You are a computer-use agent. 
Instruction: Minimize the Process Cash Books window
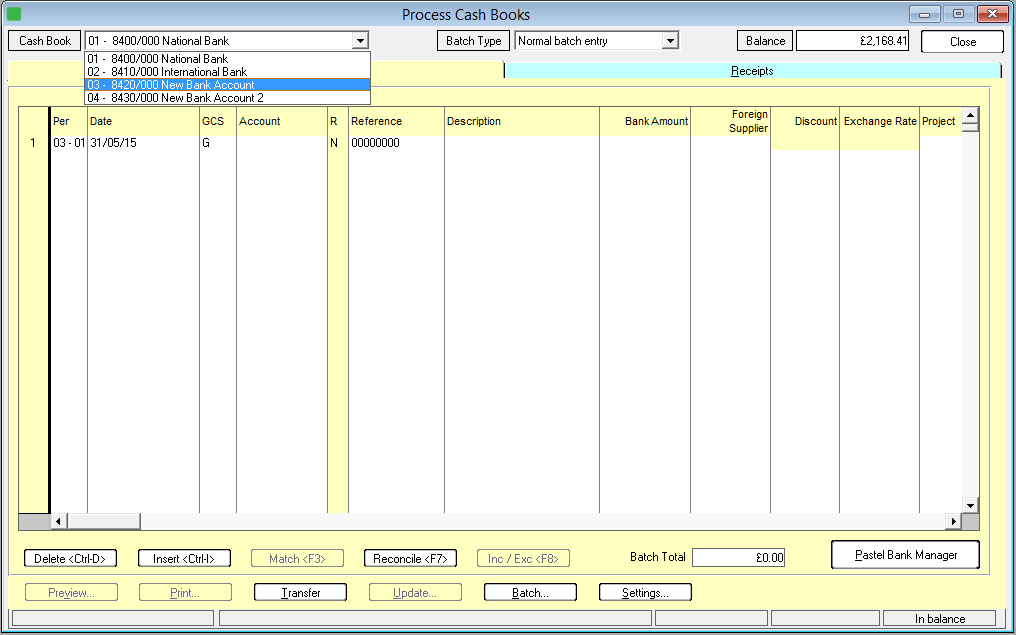(x=925, y=14)
